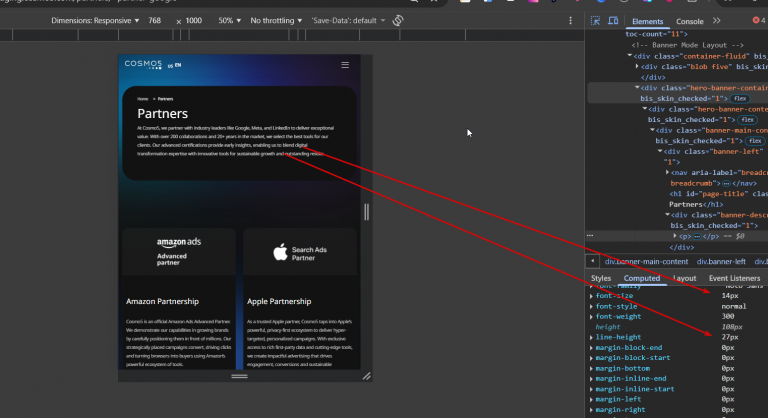The width and height of the screenshot is (768, 418).
Task: Show more DevTools tabs chevron
Action: pos(717,21)
